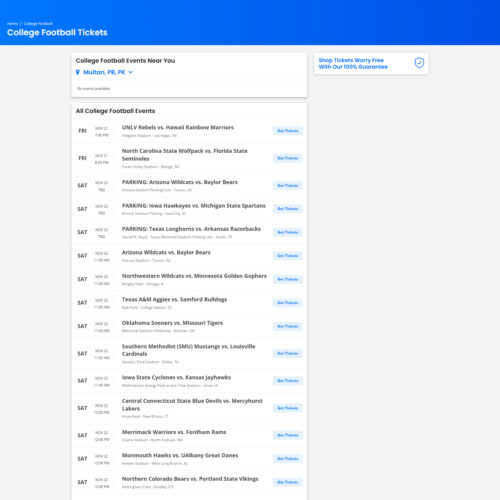Open PARKING: Texas Longhorns vs. Arkansas Razorbacks event

(191, 229)
